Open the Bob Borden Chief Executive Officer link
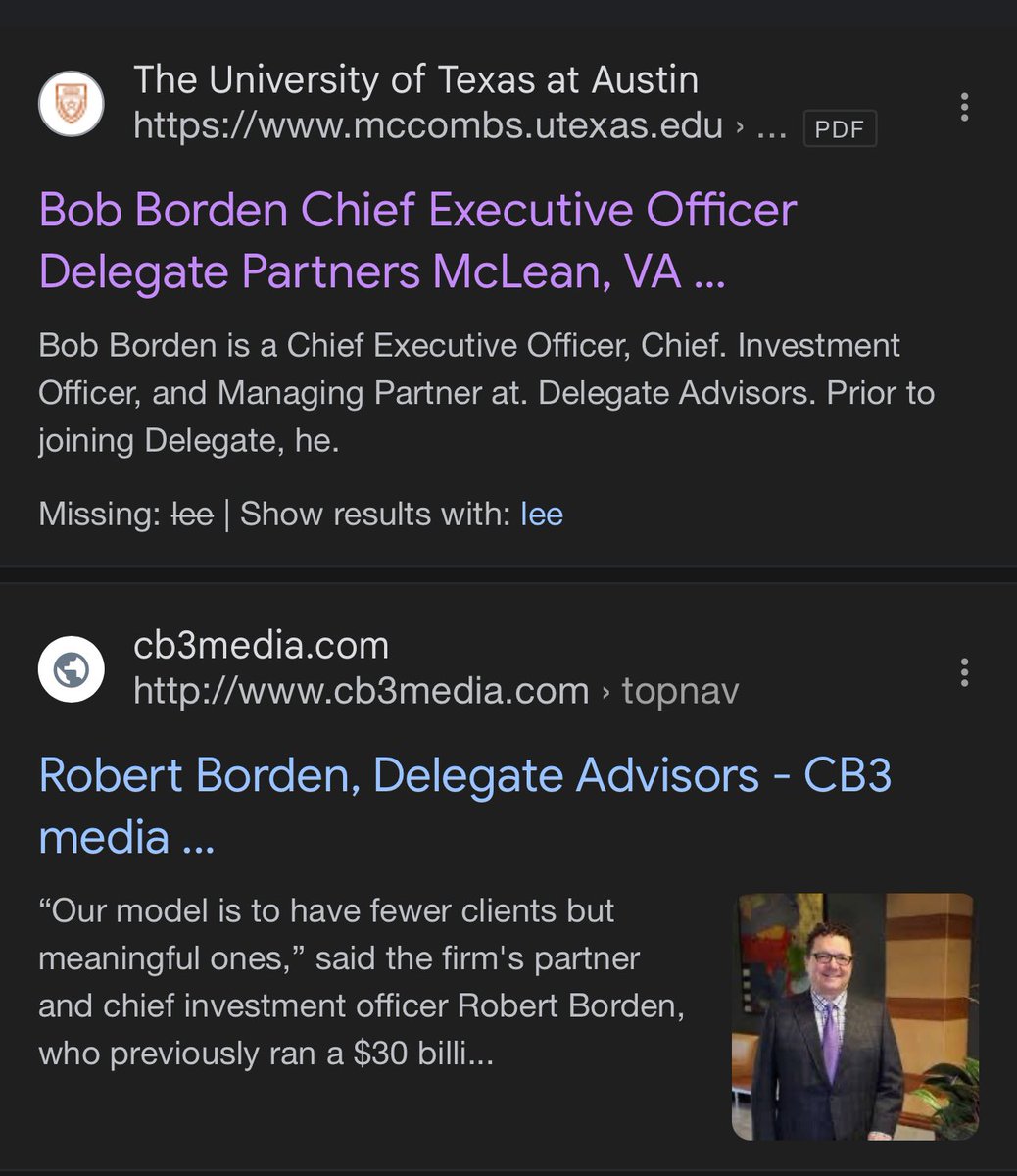1017x1176 pixels. (417, 240)
